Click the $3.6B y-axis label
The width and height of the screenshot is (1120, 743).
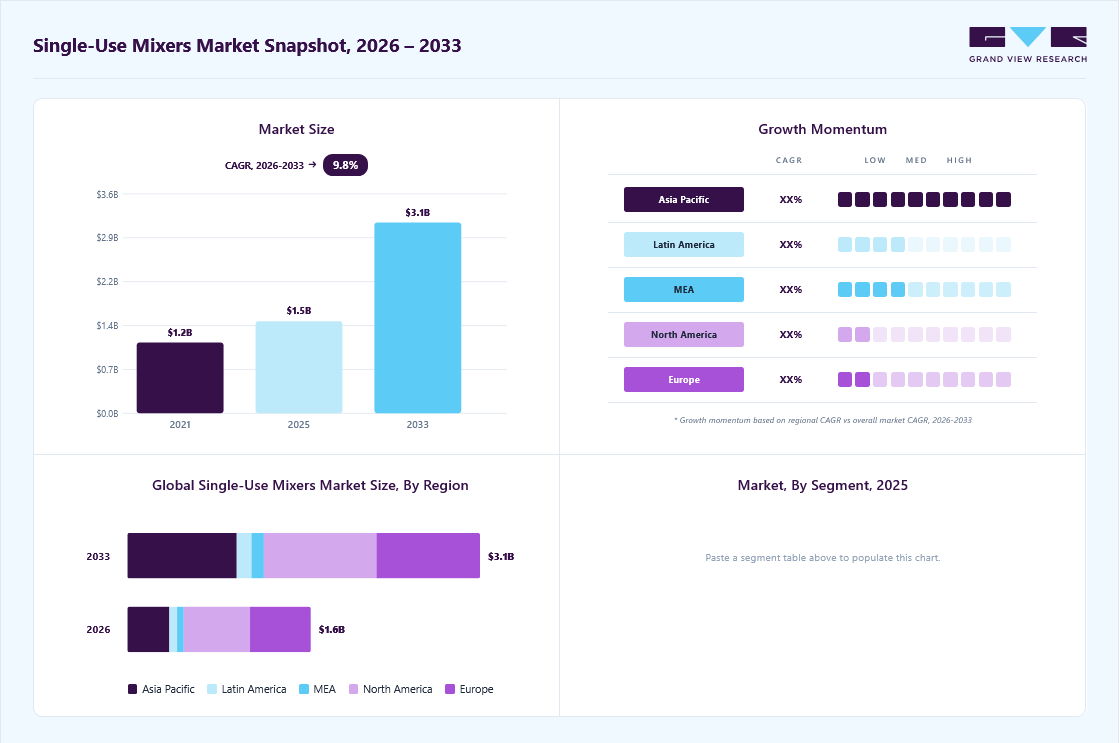coord(108,194)
